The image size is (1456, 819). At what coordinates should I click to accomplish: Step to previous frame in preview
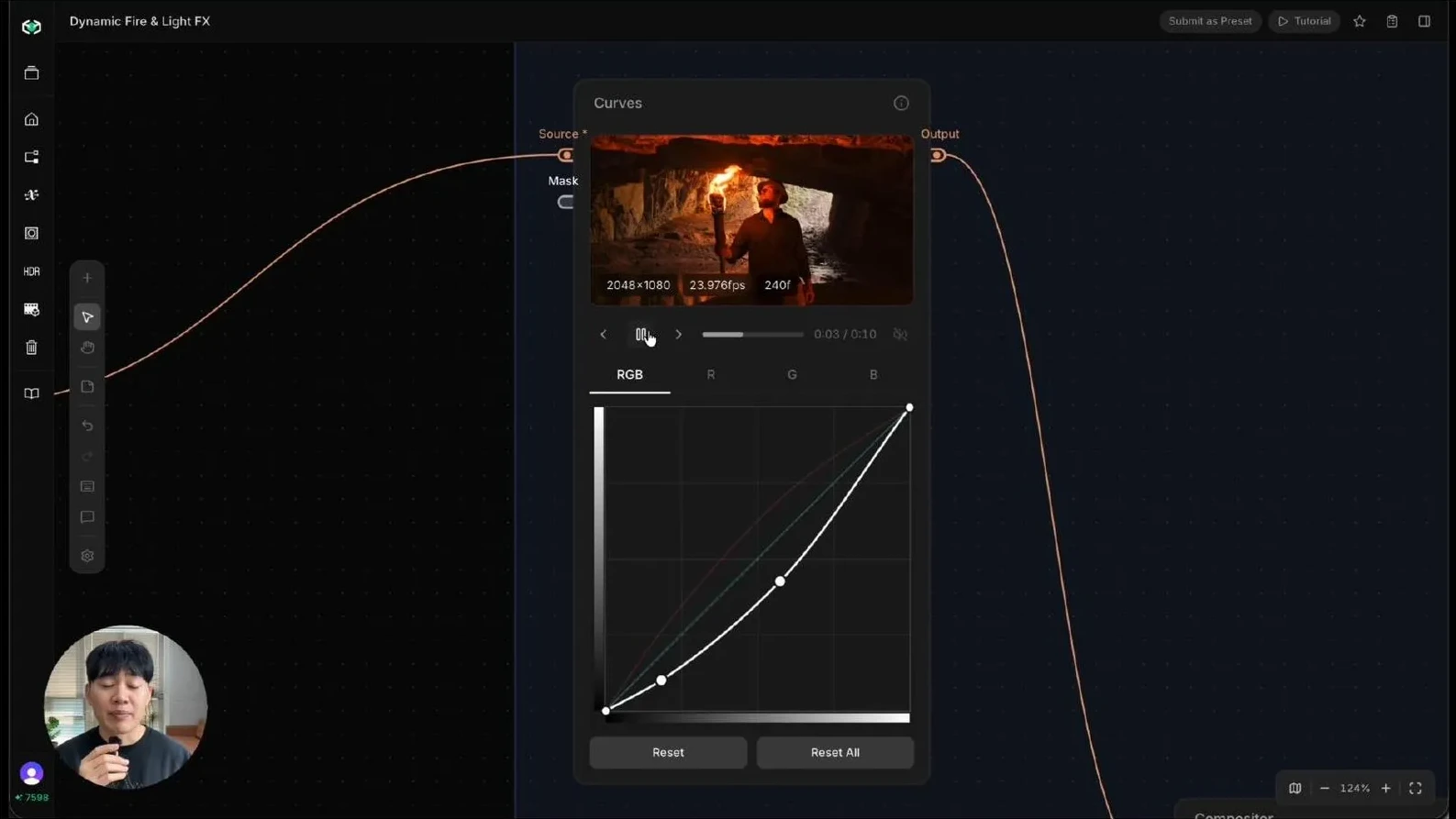pyautogui.click(x=603, y=335)
